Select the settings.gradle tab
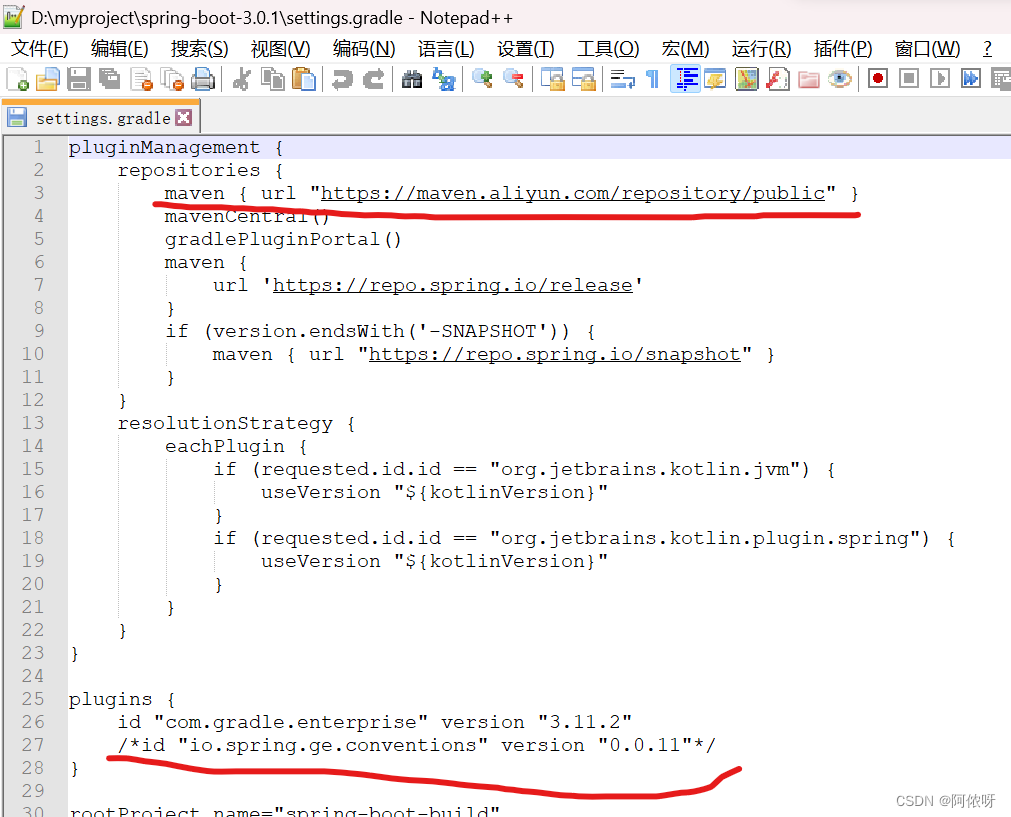Image resolution: width=1011 pixels, height=817 pixels. (101, 118)
